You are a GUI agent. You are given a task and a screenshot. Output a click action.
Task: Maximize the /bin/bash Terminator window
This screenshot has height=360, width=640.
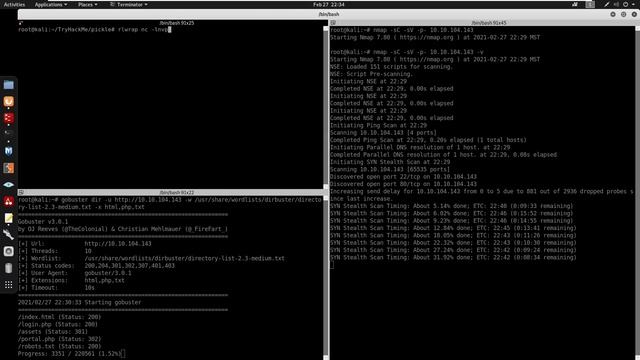623,14
